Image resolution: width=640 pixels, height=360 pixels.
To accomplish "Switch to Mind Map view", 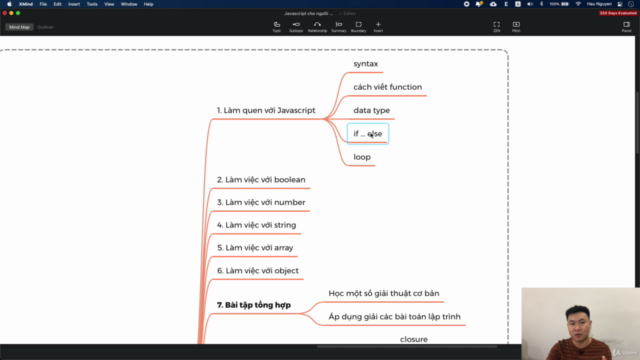I will coord(19,27).
